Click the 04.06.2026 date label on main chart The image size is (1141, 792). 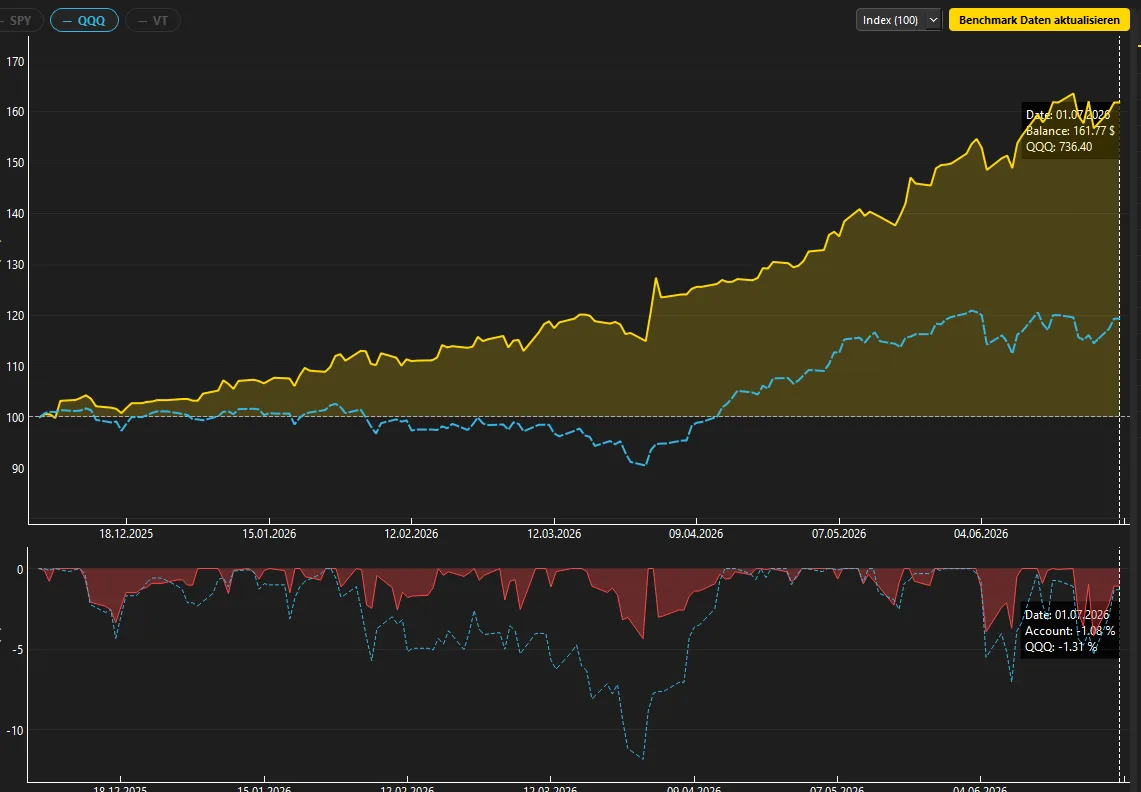(x=981, y=534)
